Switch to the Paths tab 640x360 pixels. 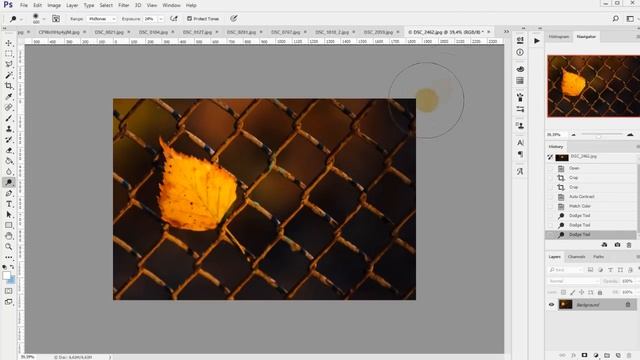598,257
